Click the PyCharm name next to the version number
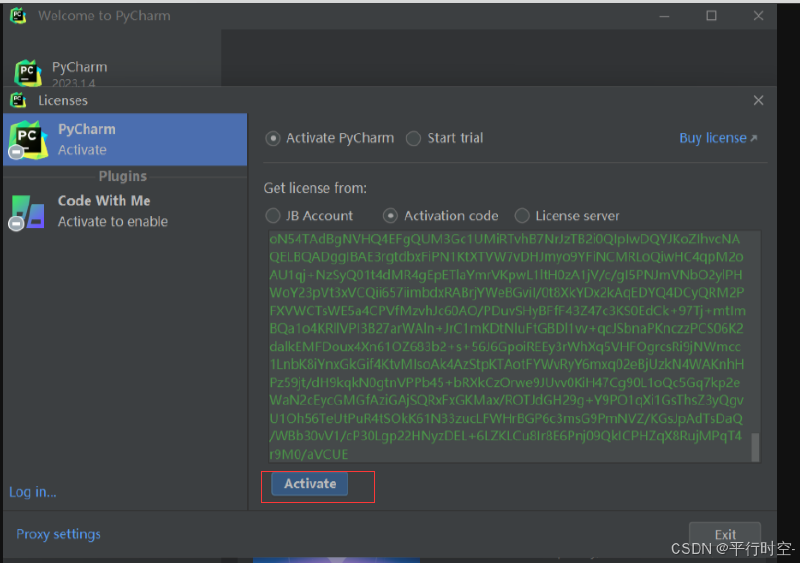 80,67
